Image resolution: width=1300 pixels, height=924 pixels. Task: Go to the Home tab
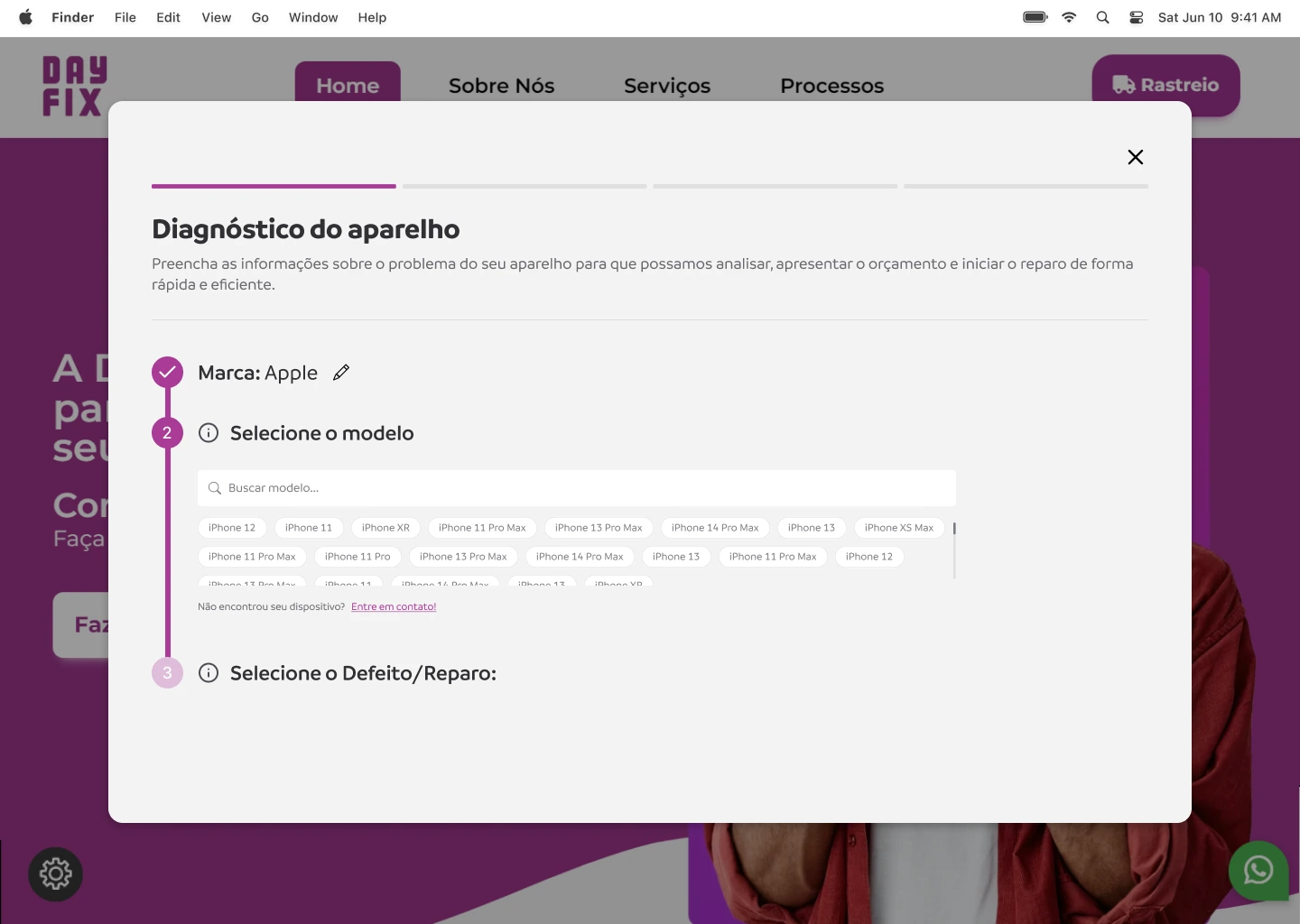[348, 86]
